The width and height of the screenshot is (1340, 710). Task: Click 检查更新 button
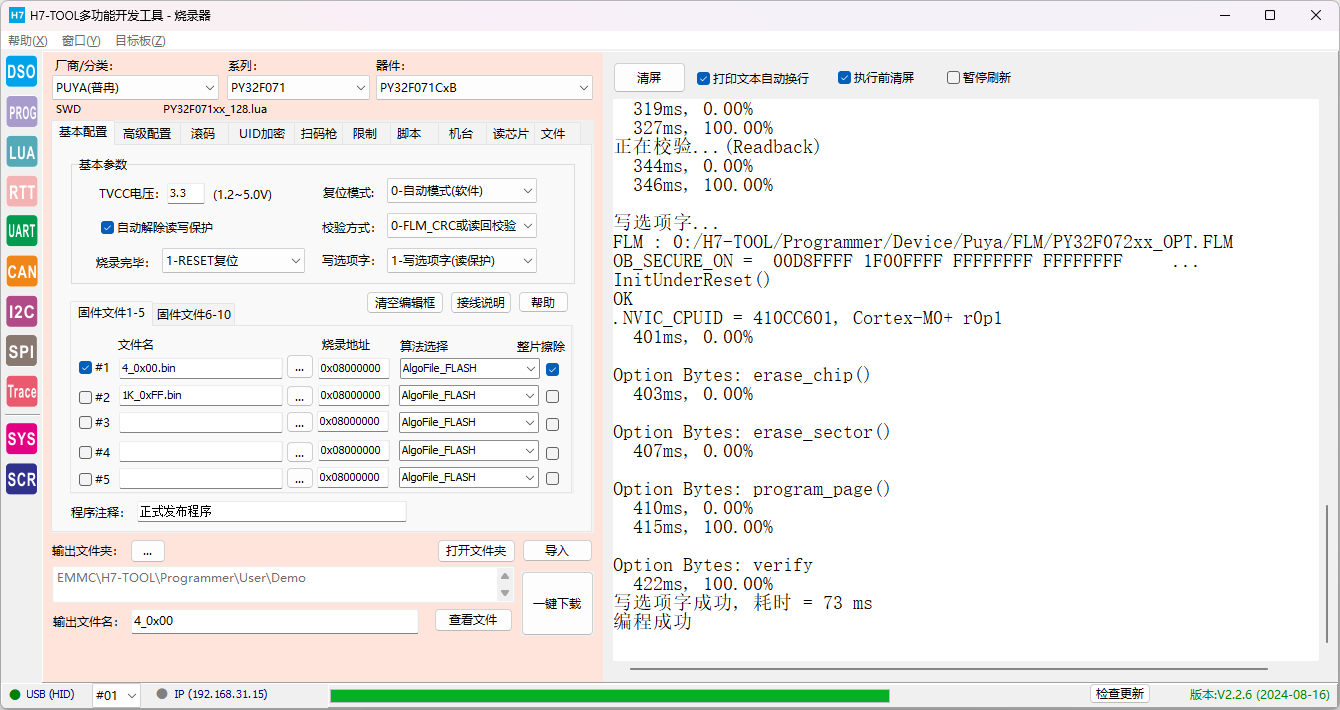[x=1120, y=694]
